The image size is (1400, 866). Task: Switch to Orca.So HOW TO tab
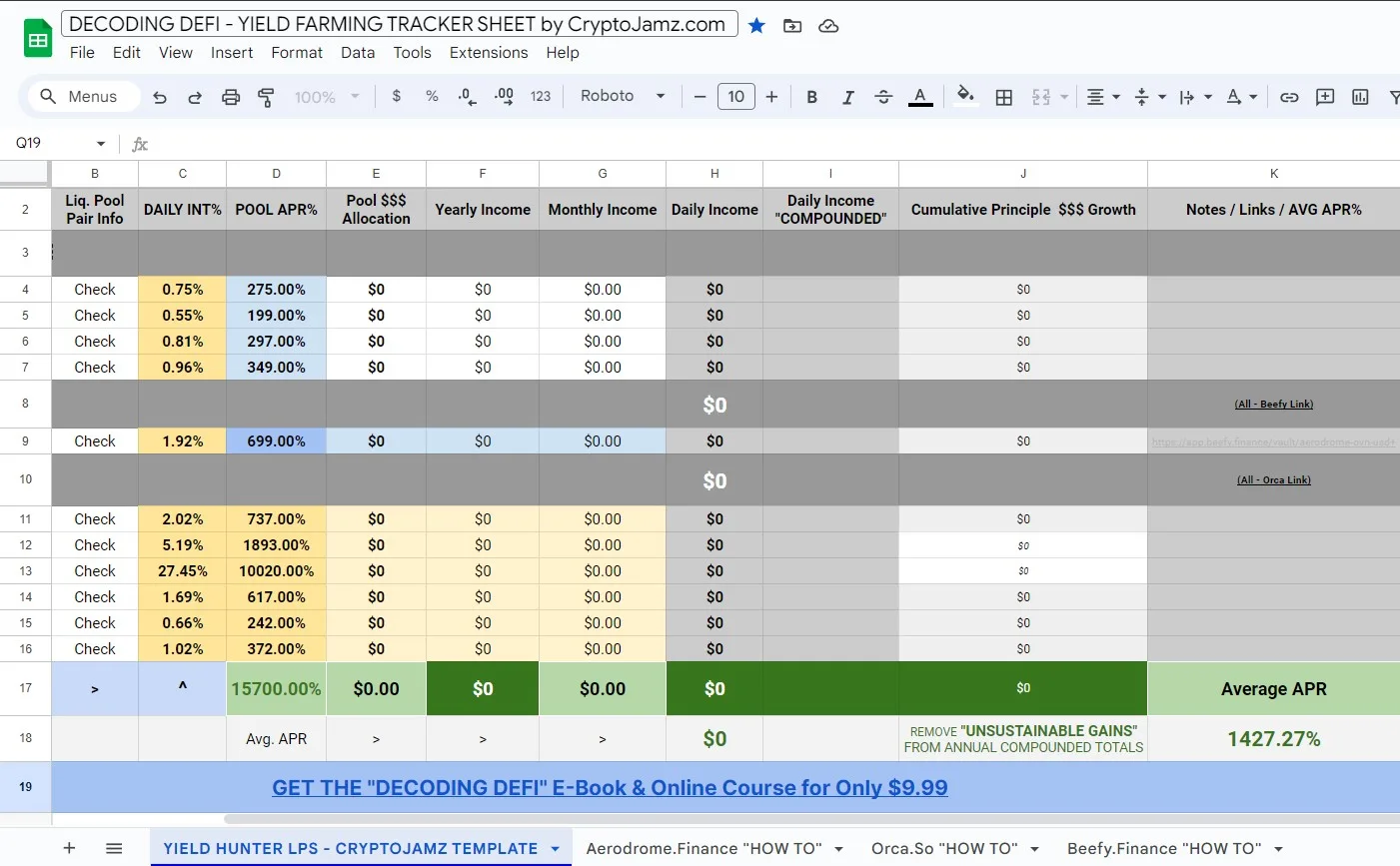(944, 848)
